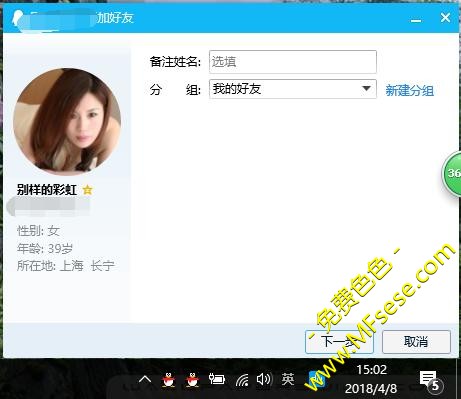
Task: Click the 性别: 女 gender text
Action: (x=38, y=231)
